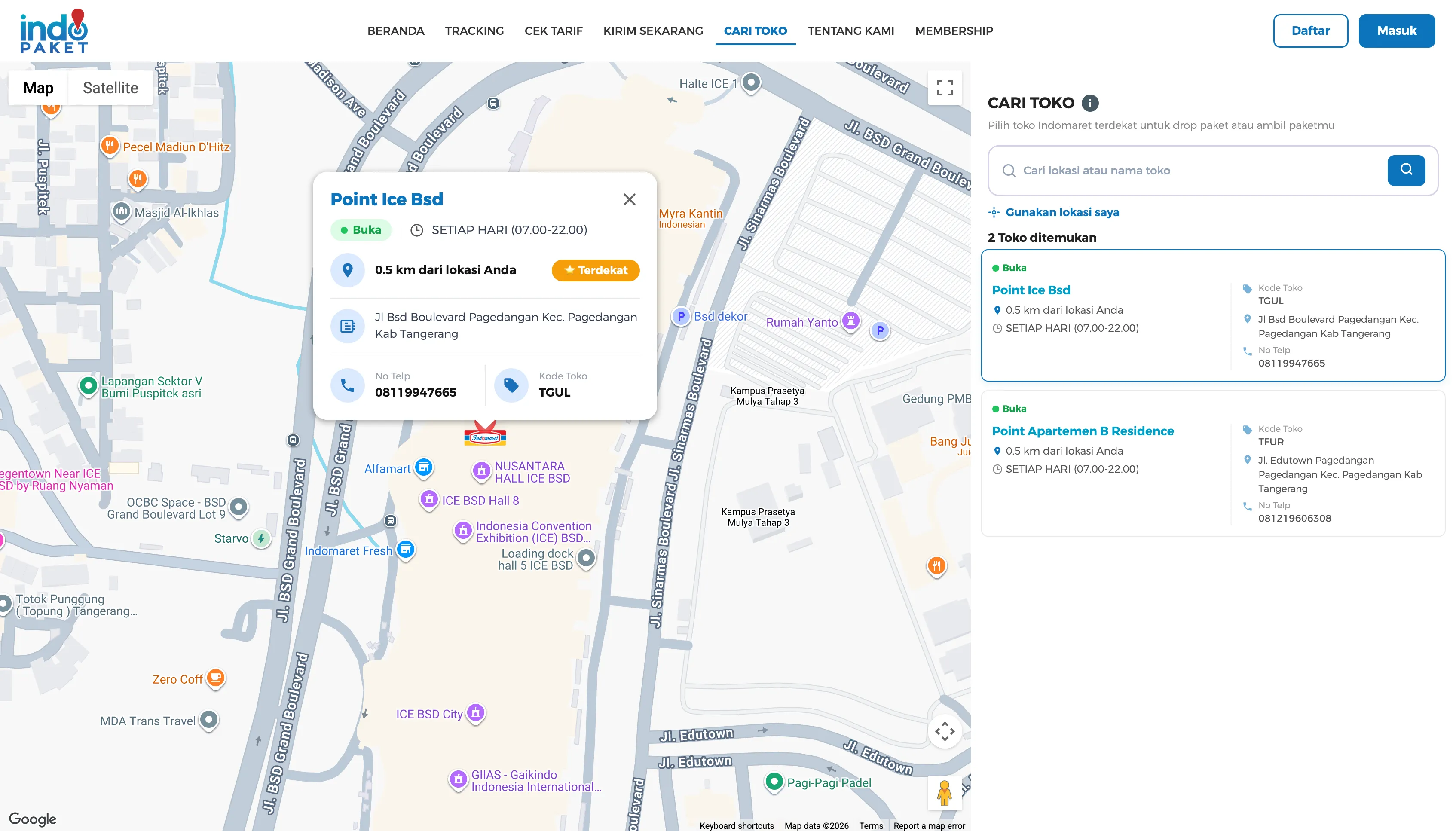Screen dimensions: 1456x831
Task: Open Point Ice Bsd store card
Action: 1212,315
